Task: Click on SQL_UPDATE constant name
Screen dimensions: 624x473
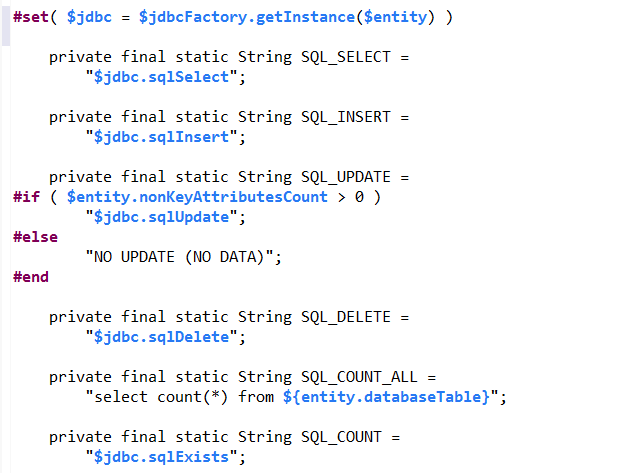Action: click(x=345, y=177)
